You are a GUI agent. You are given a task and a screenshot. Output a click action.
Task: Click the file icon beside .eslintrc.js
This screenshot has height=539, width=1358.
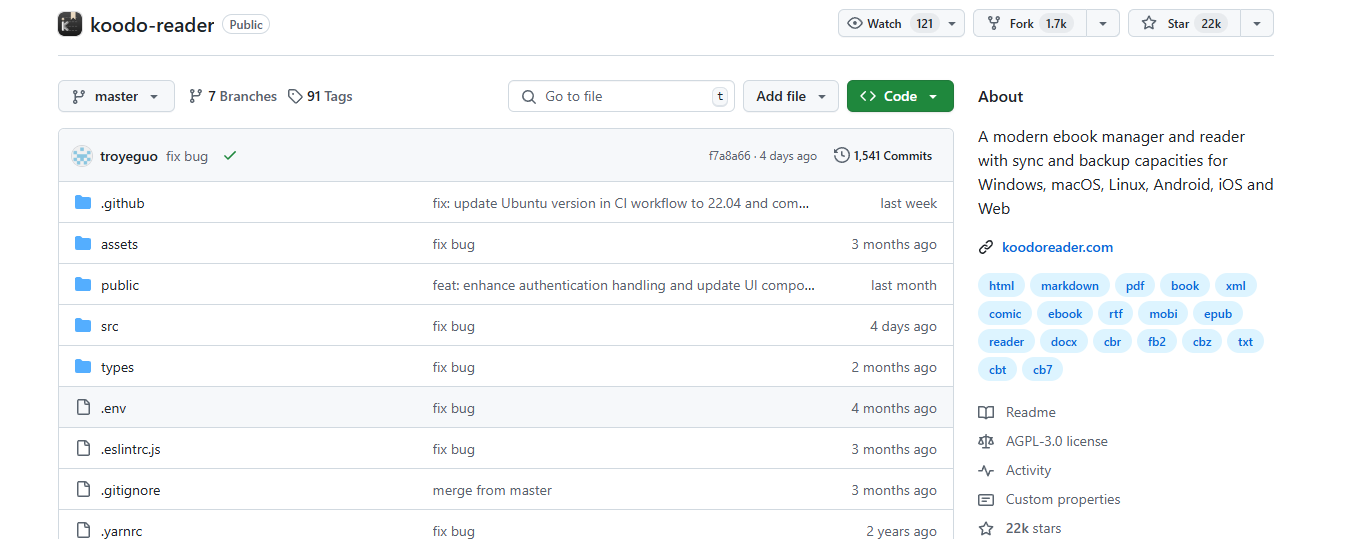[x=83, y=449]
